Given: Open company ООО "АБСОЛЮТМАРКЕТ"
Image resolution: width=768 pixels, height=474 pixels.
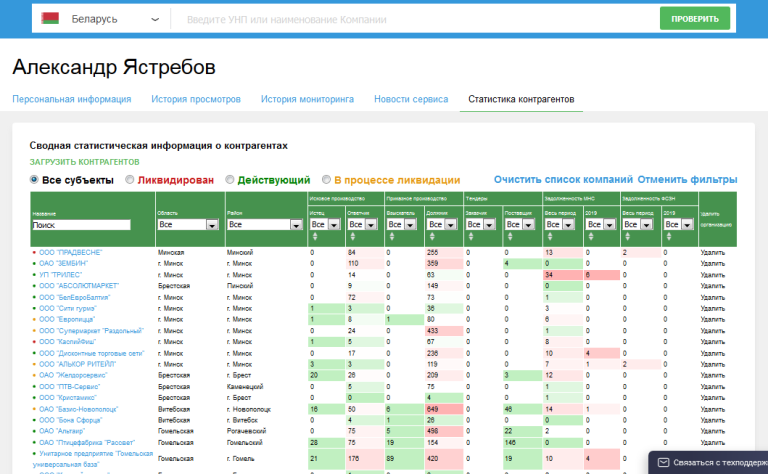Looking at the screenshot, I should tap(79, 285).
